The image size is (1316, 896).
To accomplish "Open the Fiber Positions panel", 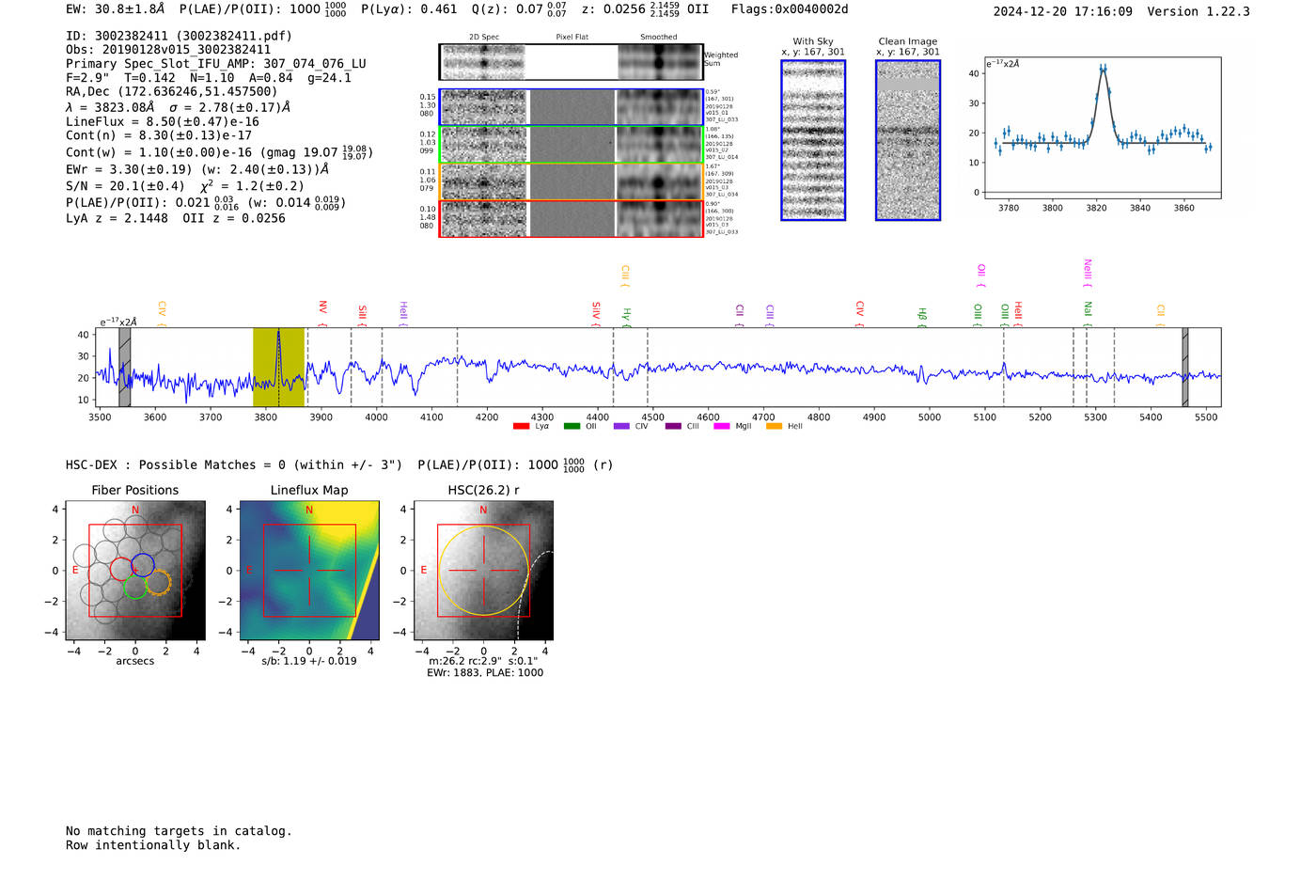I will (135, 571).
